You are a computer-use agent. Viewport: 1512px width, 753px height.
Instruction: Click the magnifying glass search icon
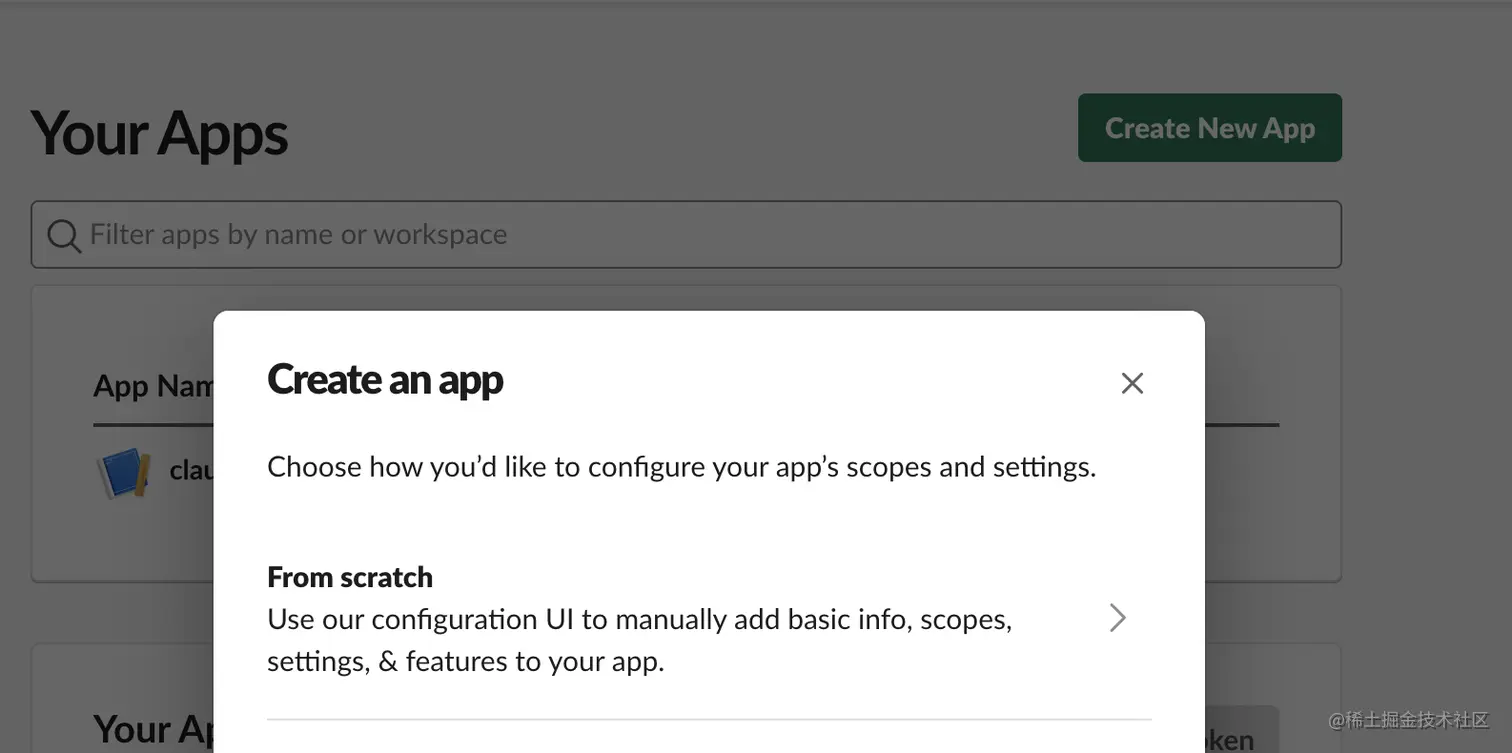(x=64, y=236)
